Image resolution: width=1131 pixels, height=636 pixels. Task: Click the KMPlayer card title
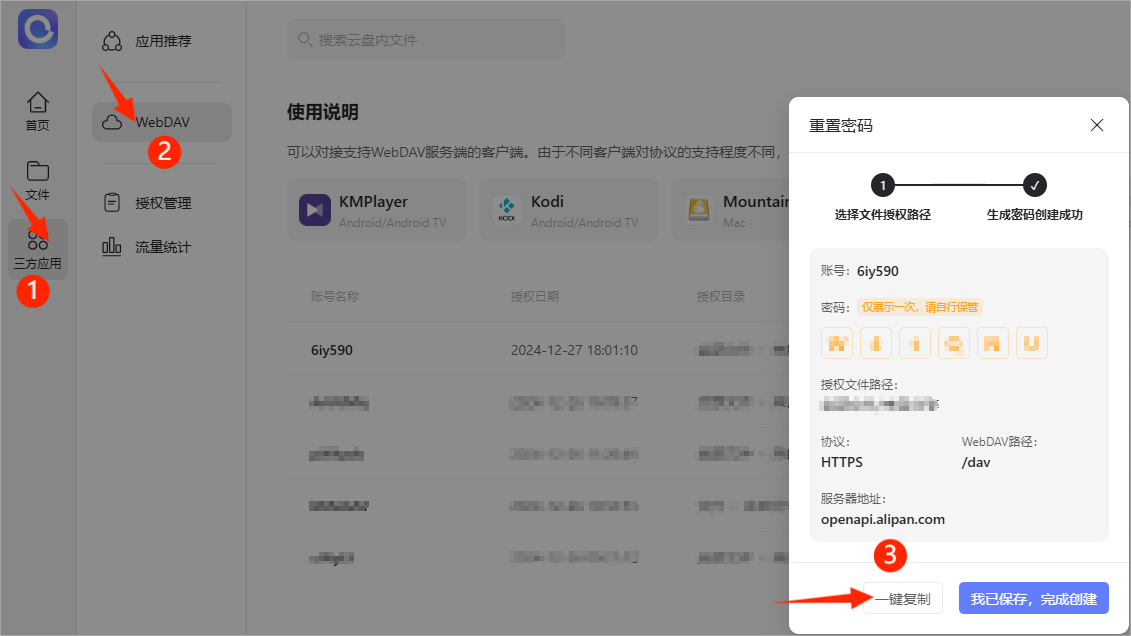pyautogui.click(x=373, y=202)
